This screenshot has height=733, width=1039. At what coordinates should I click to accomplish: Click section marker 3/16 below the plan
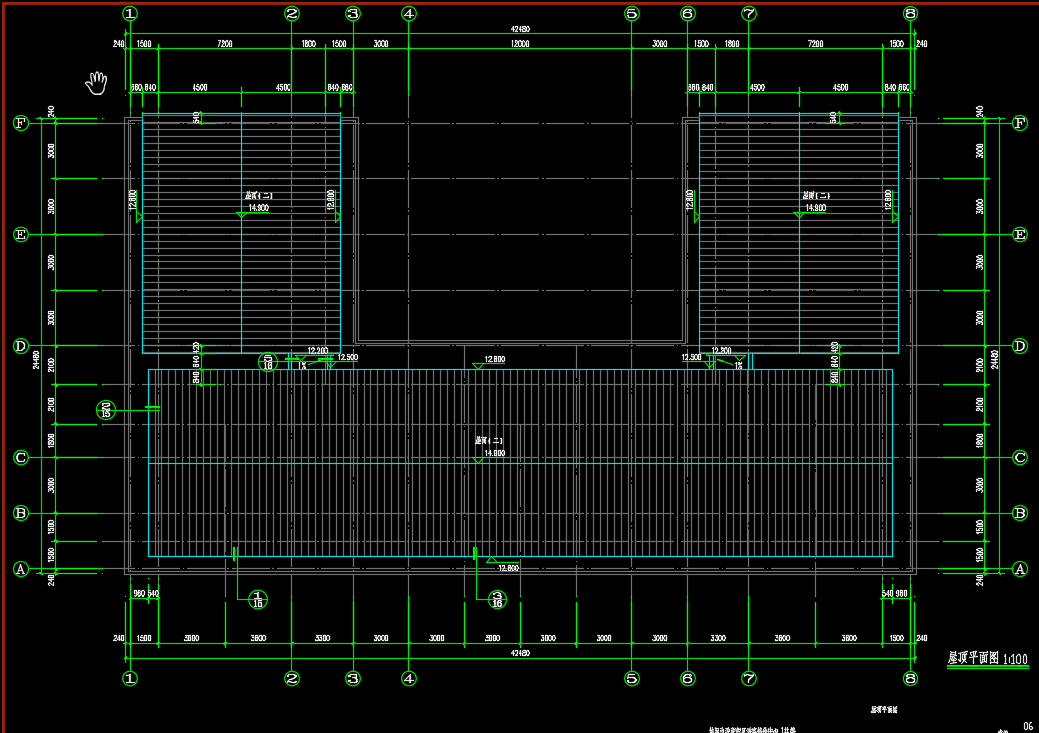tap(497, 599)
